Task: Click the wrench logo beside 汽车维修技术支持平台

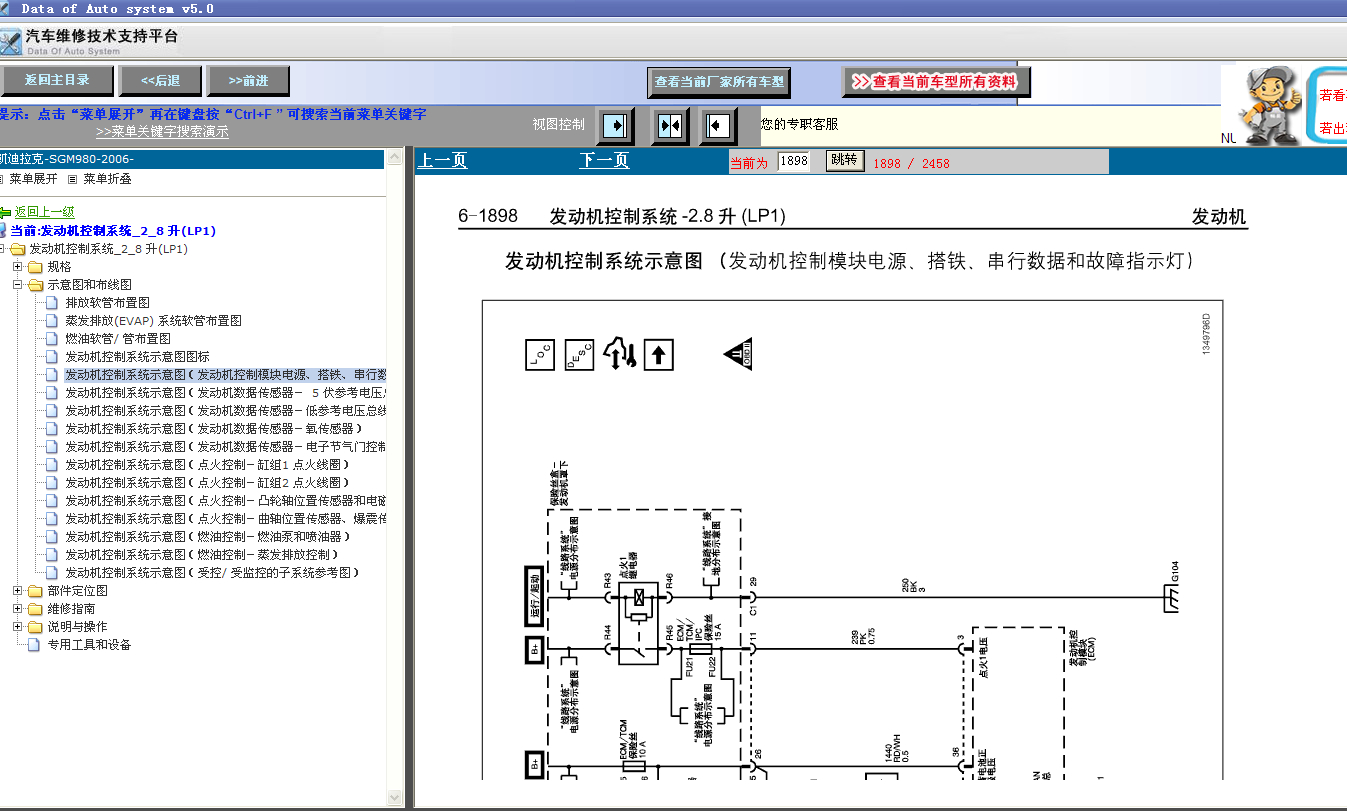Action: pyautogui.click(x=11, y=42)
